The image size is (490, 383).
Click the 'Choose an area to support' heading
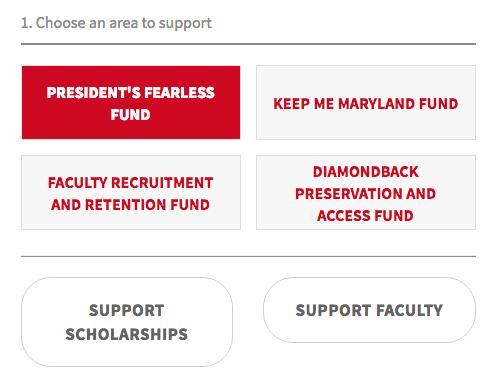116,23
